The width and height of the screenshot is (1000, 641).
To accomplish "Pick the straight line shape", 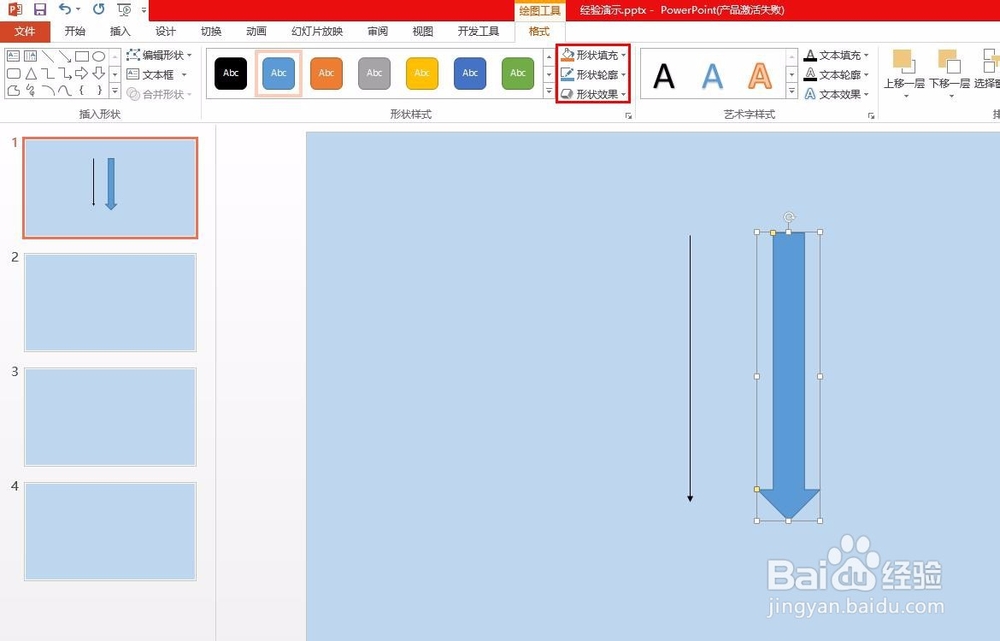I will coord(48,56).
